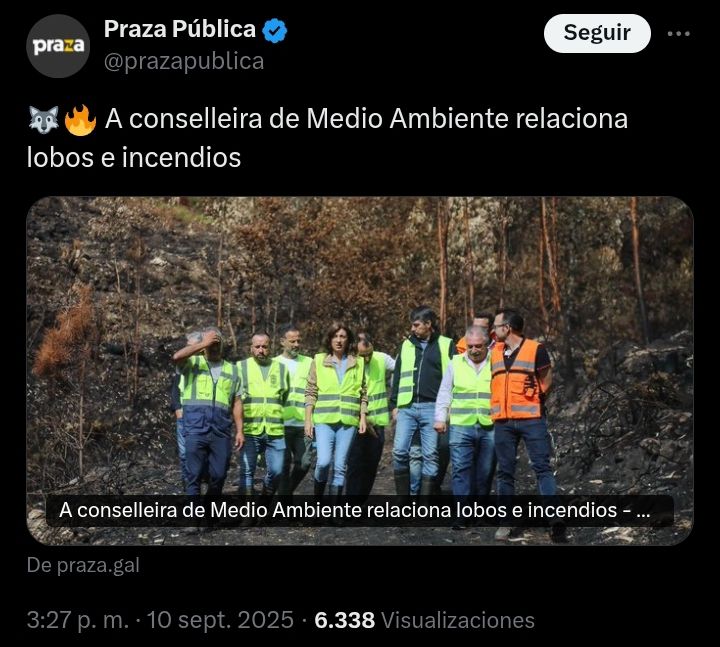Click the Visualizaciones label
Viewport: 720px width, 647px height.
coord(458,620)
